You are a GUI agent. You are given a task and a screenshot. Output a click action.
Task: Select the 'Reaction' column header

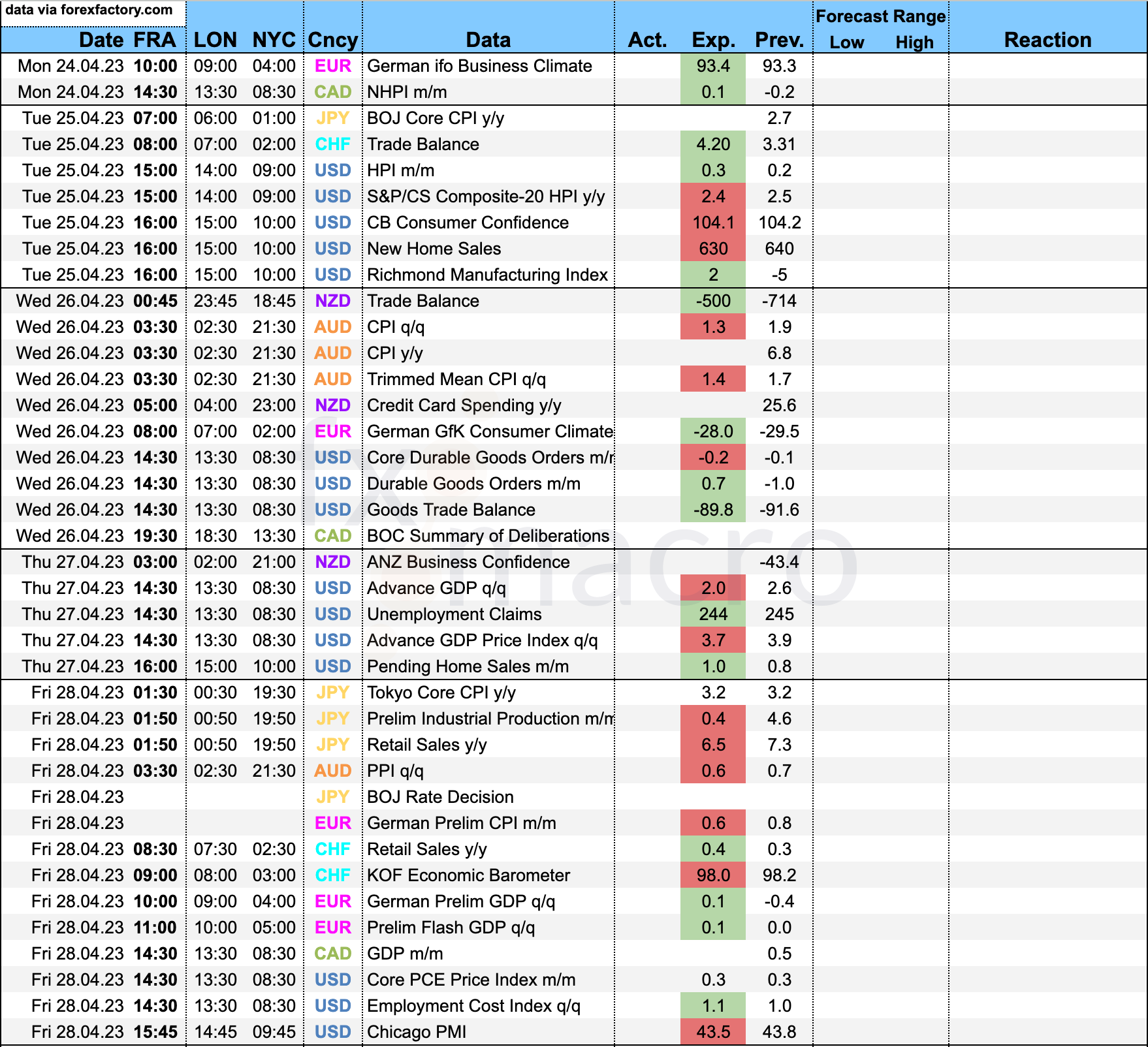tap(1048, 40)
